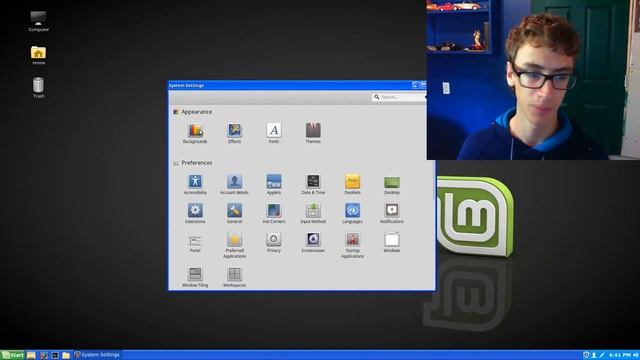Open the file manager folder in taskbar
The height and width of the screenshot is (360, 640).
tap(66, 355)
